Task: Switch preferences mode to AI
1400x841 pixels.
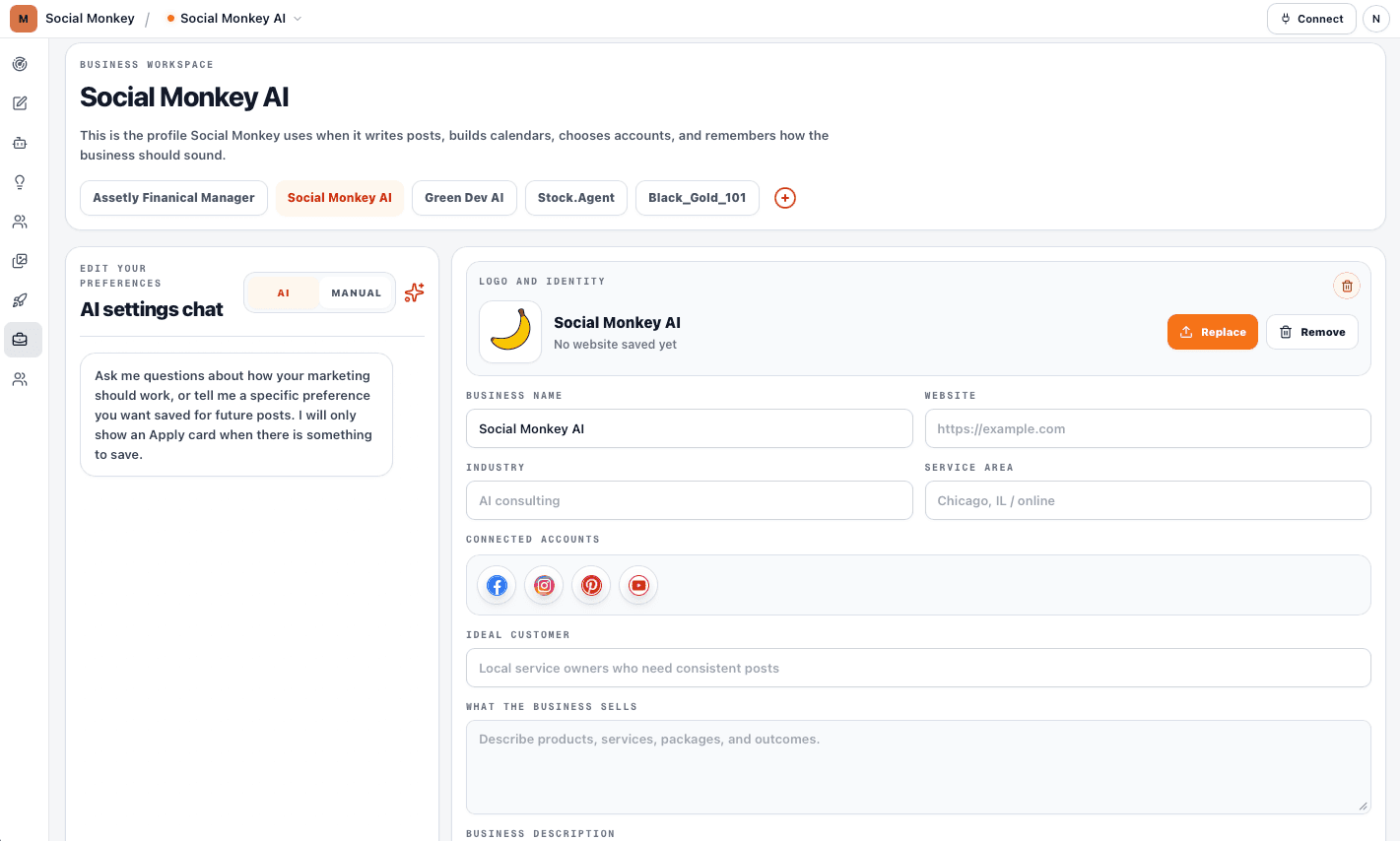Action: (284, 292)
